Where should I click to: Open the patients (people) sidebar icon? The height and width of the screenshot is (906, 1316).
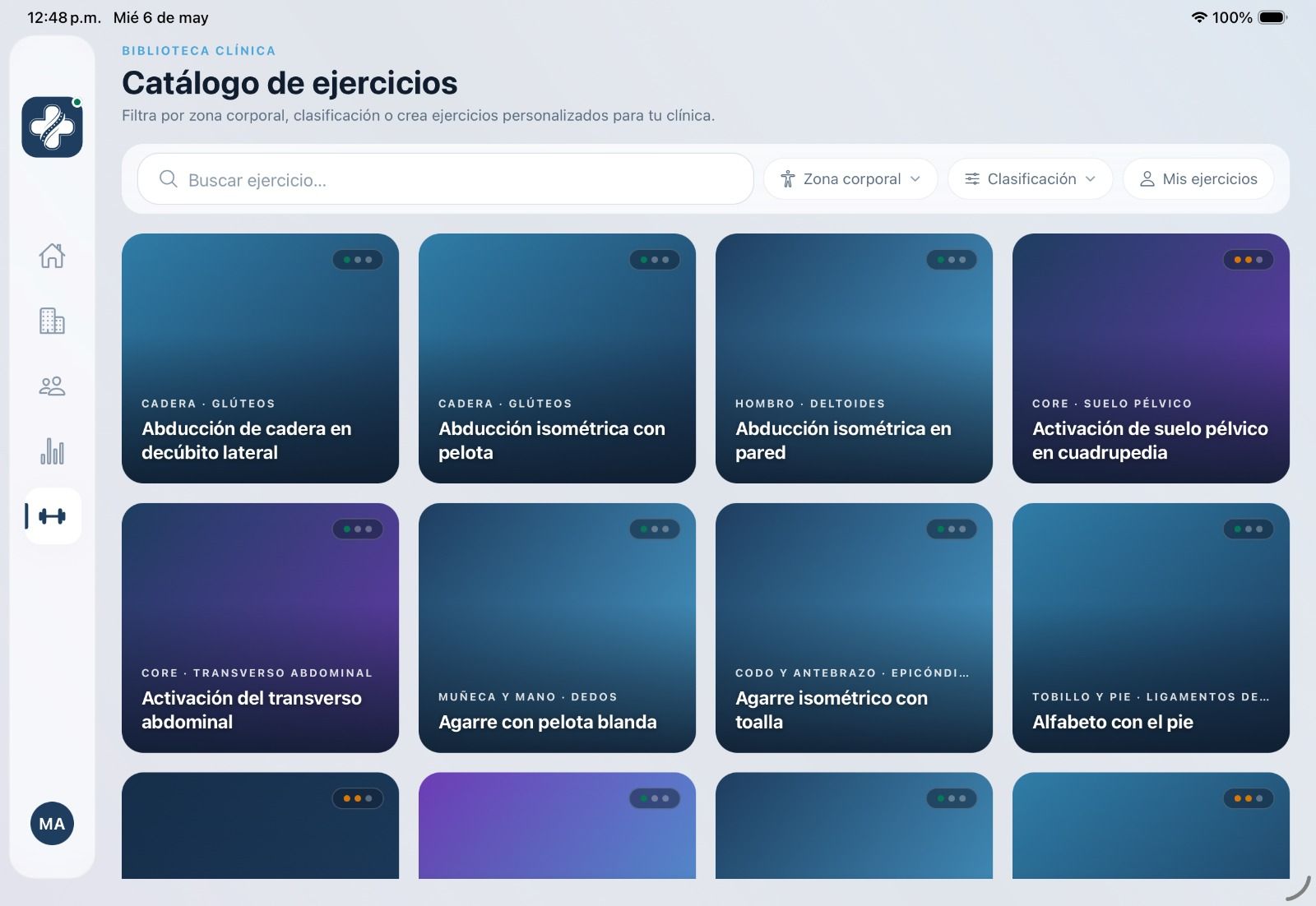point(52,386)
